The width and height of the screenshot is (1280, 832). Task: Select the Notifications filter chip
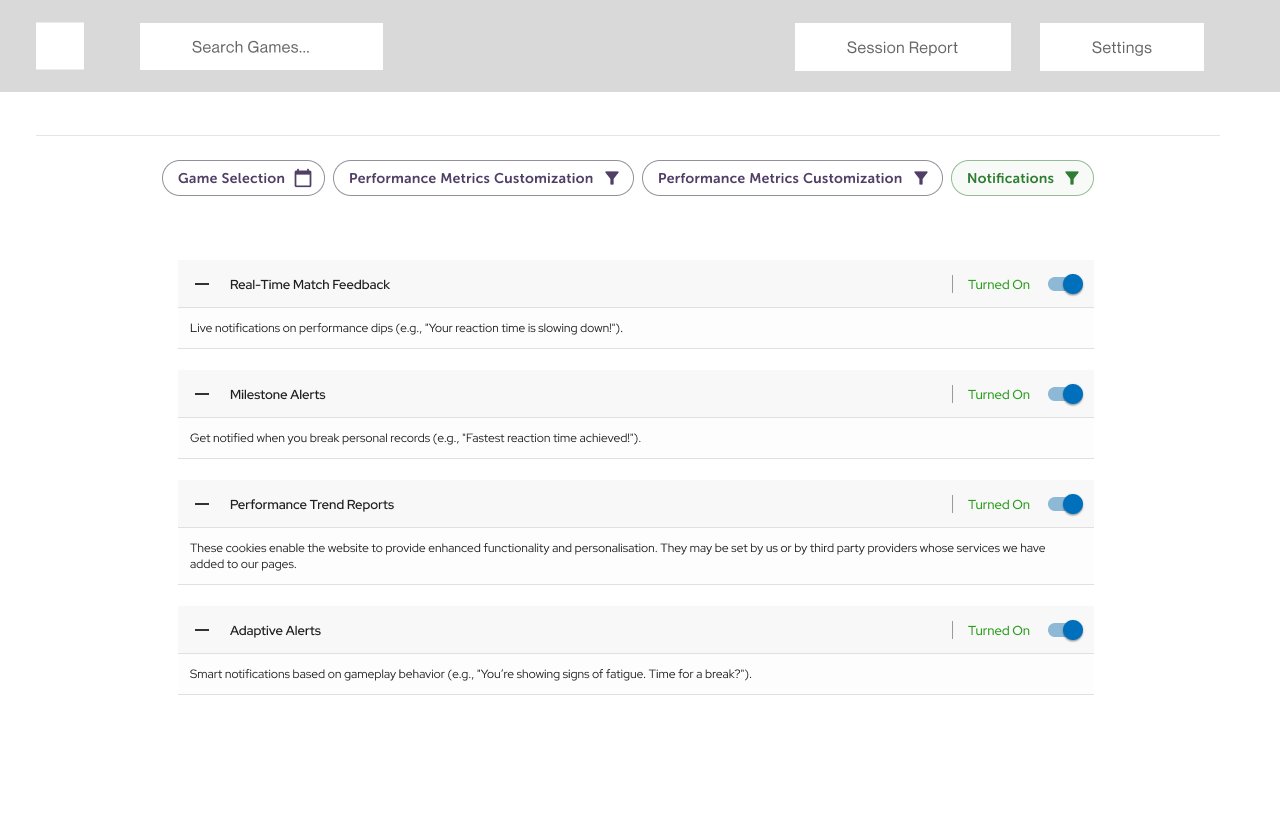1022,178
